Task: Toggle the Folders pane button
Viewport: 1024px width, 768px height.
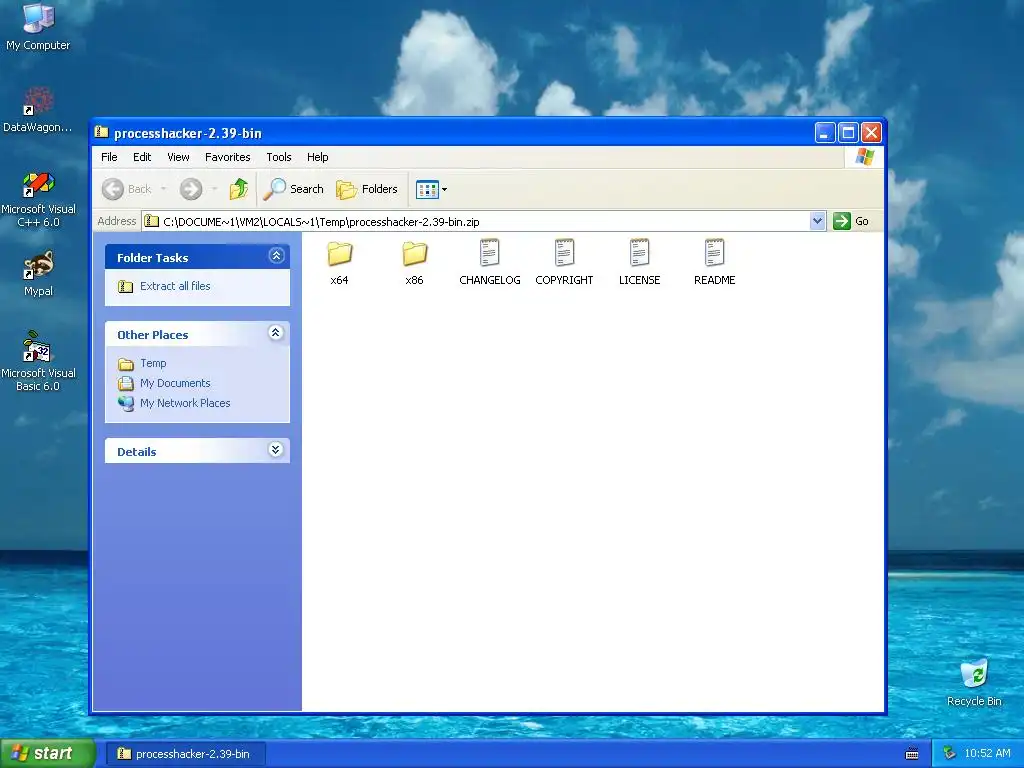Action: pyautogui.click(x=367, y=189)
